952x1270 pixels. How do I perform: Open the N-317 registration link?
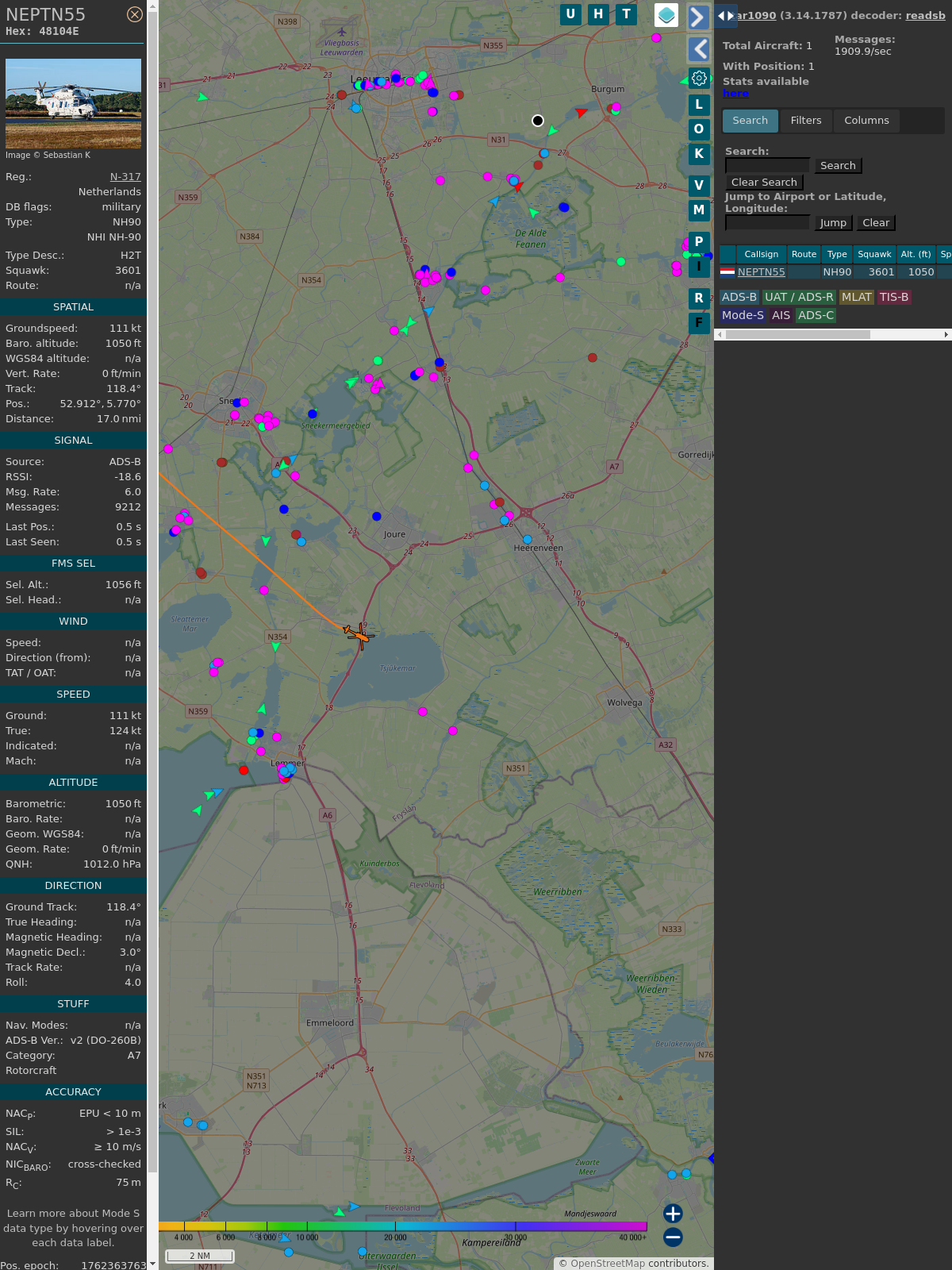point(125,177)
